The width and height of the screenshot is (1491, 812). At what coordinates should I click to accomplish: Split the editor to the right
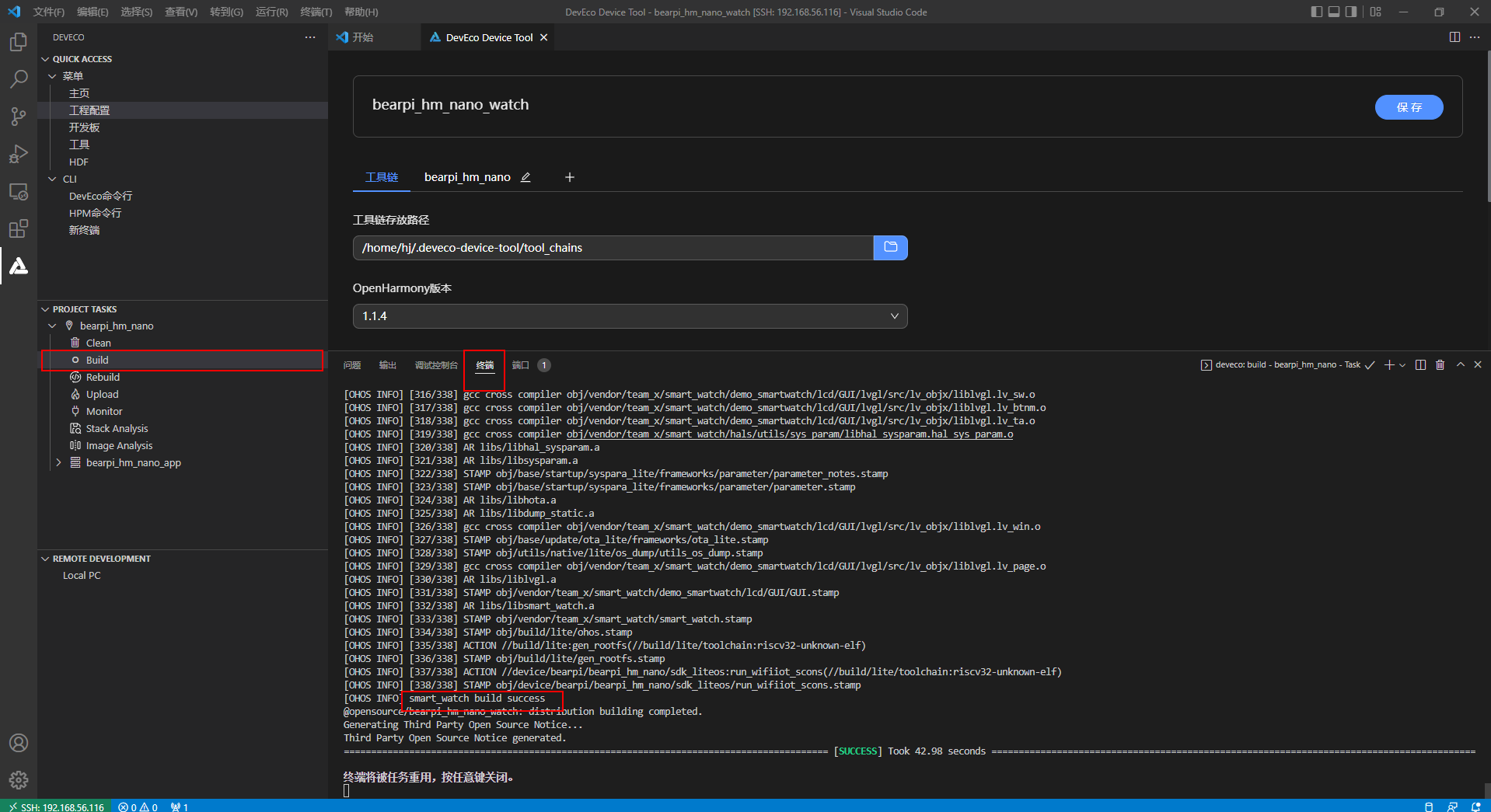click(x=1454, y=37)
